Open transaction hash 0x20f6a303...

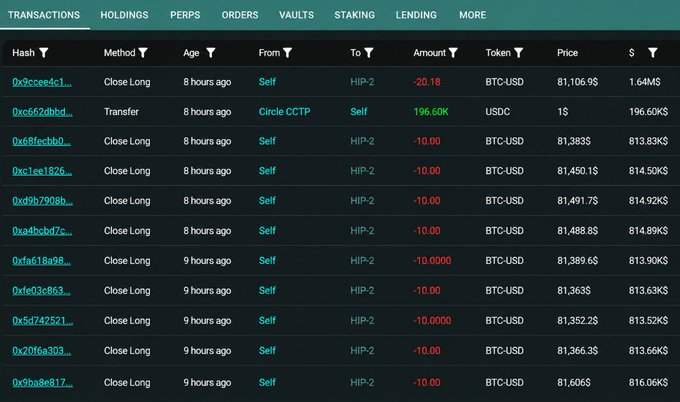click(x=41, y=350)
